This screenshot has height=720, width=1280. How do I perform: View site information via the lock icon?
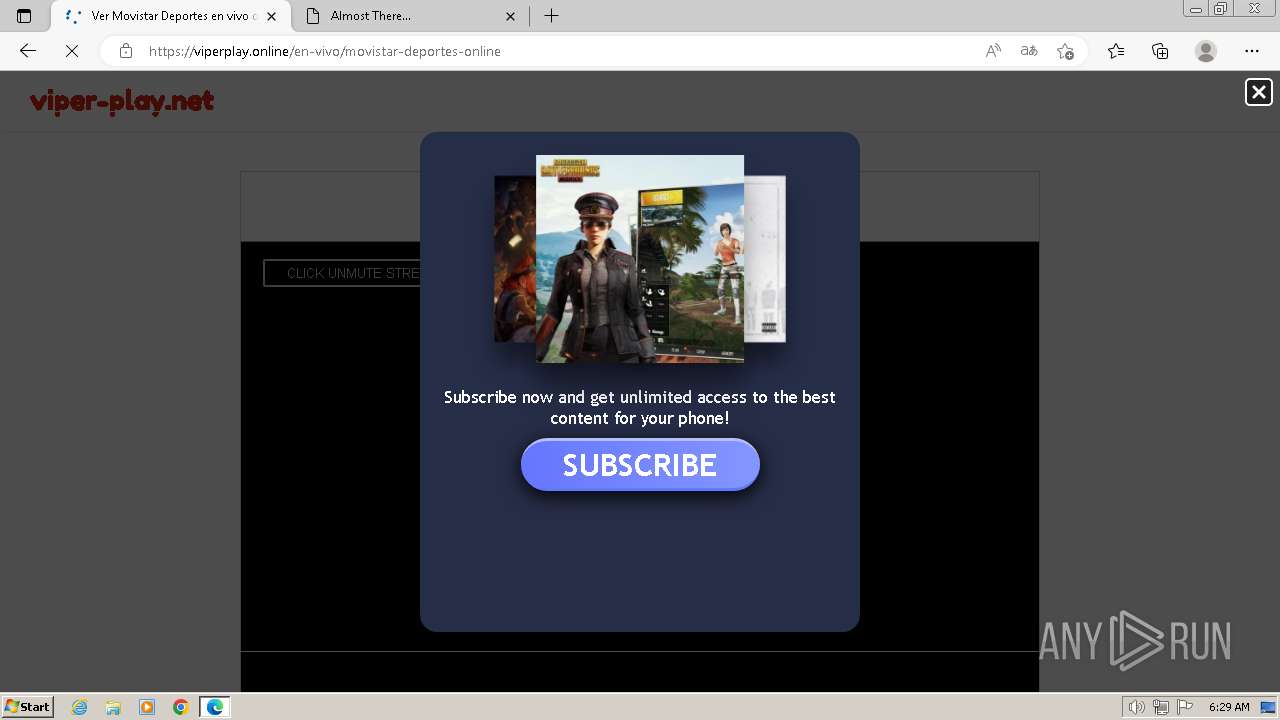click(125, 51)
